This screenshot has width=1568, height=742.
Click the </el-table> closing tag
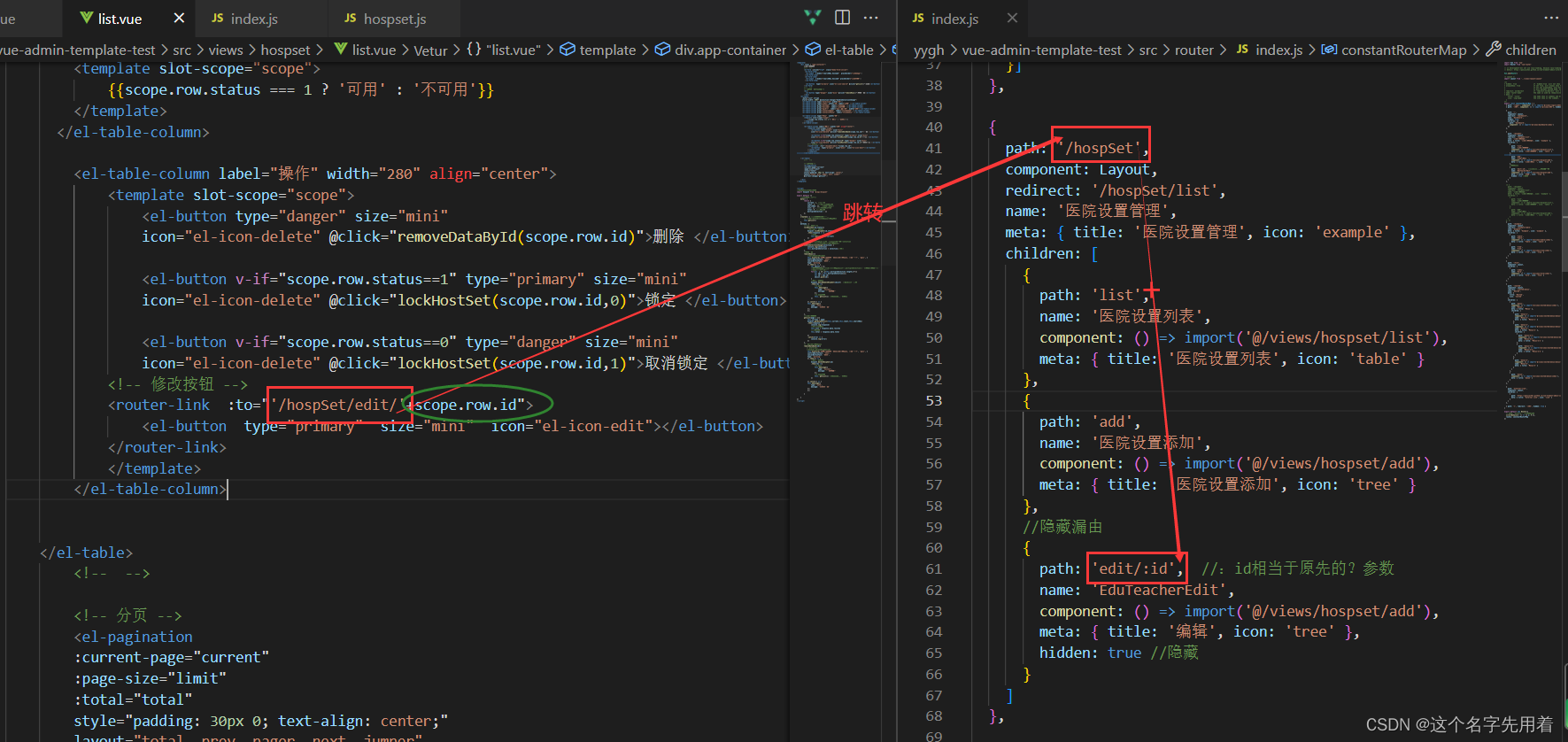pyautogui.click(x=86, y=553)
